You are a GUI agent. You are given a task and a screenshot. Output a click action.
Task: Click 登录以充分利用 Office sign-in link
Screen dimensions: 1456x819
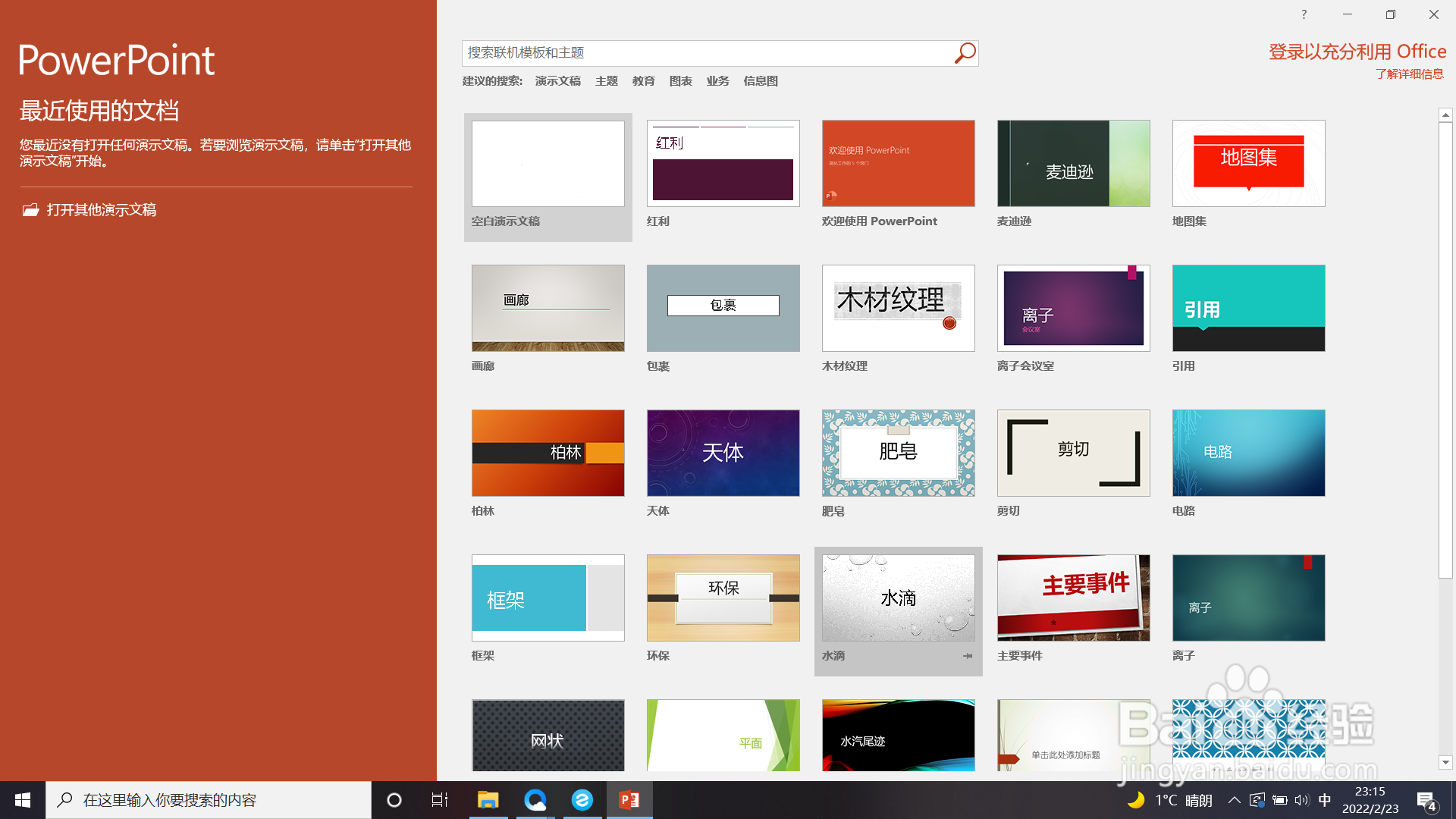point(1357,52)
